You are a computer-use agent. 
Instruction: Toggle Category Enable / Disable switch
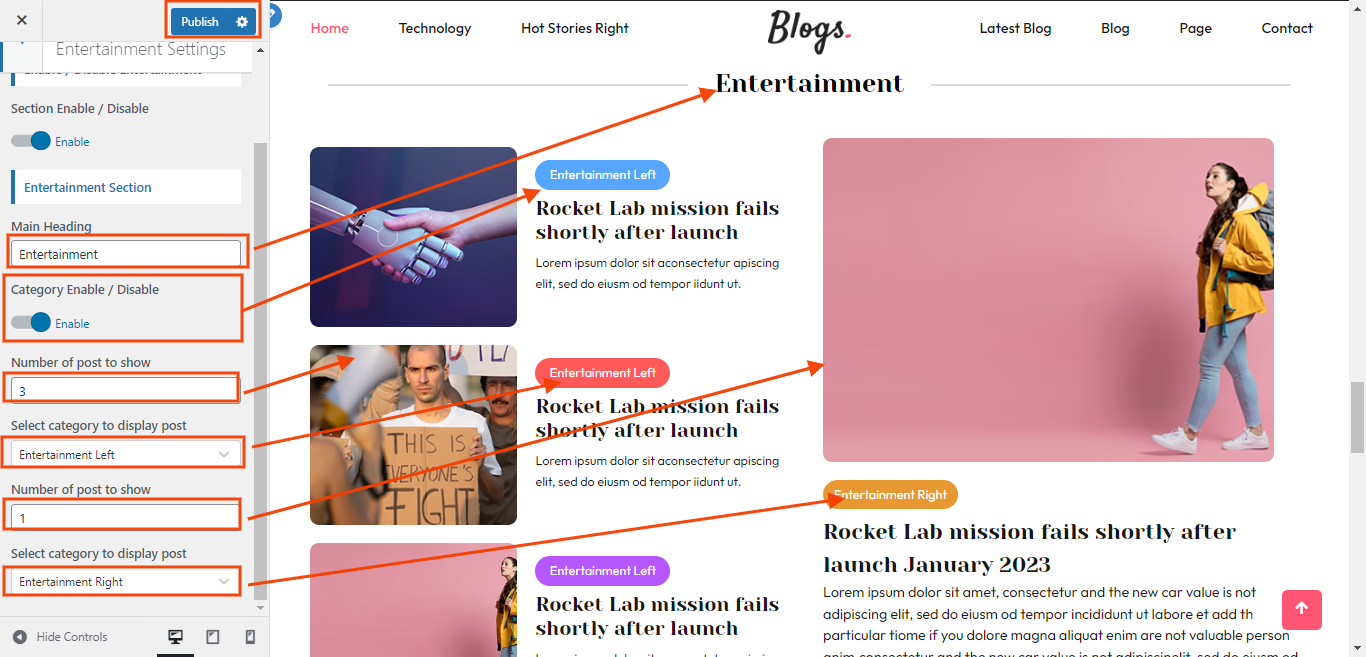click(x=31, y=323)
